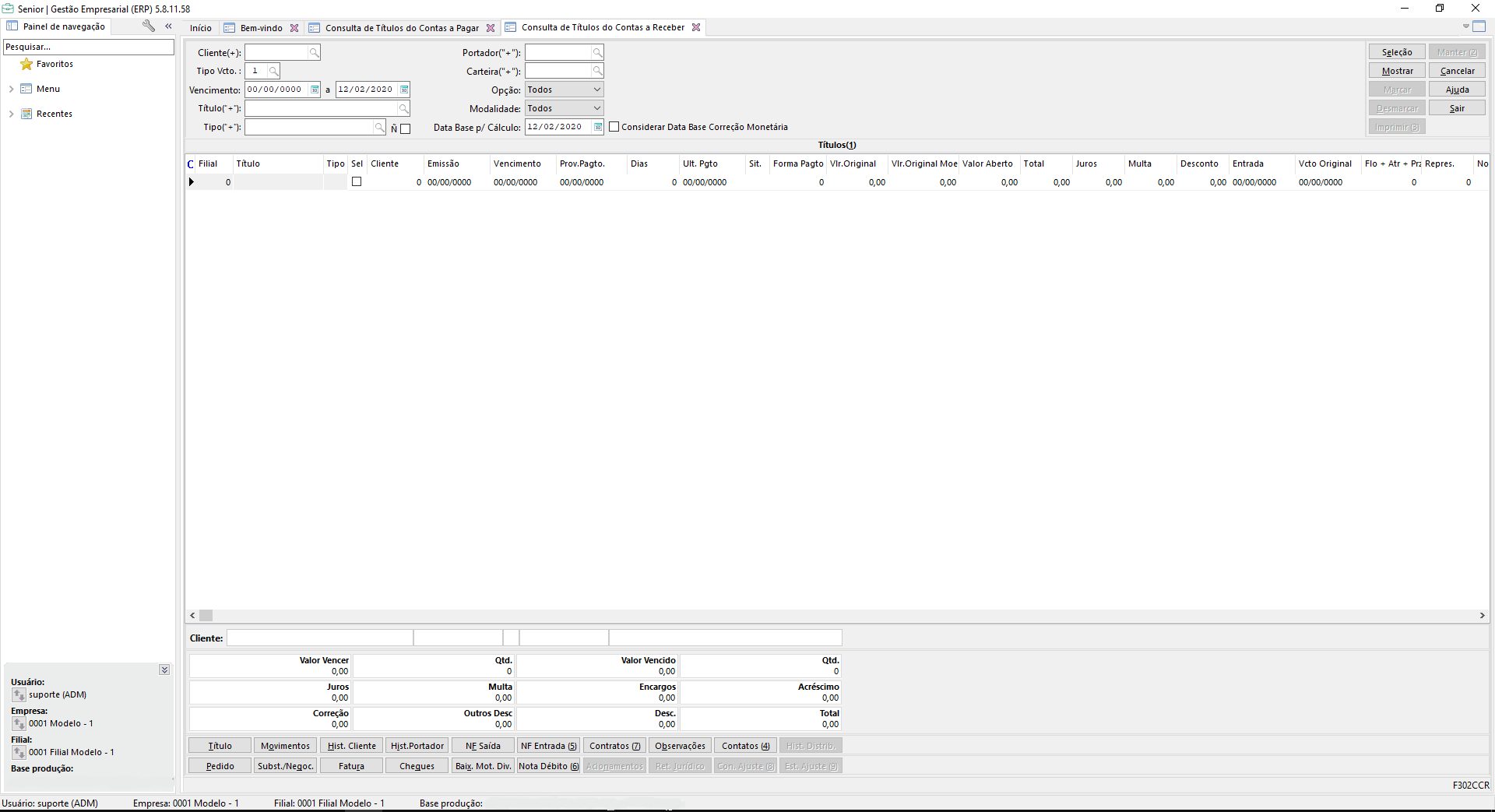Expand the Menu tree node
Viewport: 1495px width, 812px height.
(x=11, y=89)
